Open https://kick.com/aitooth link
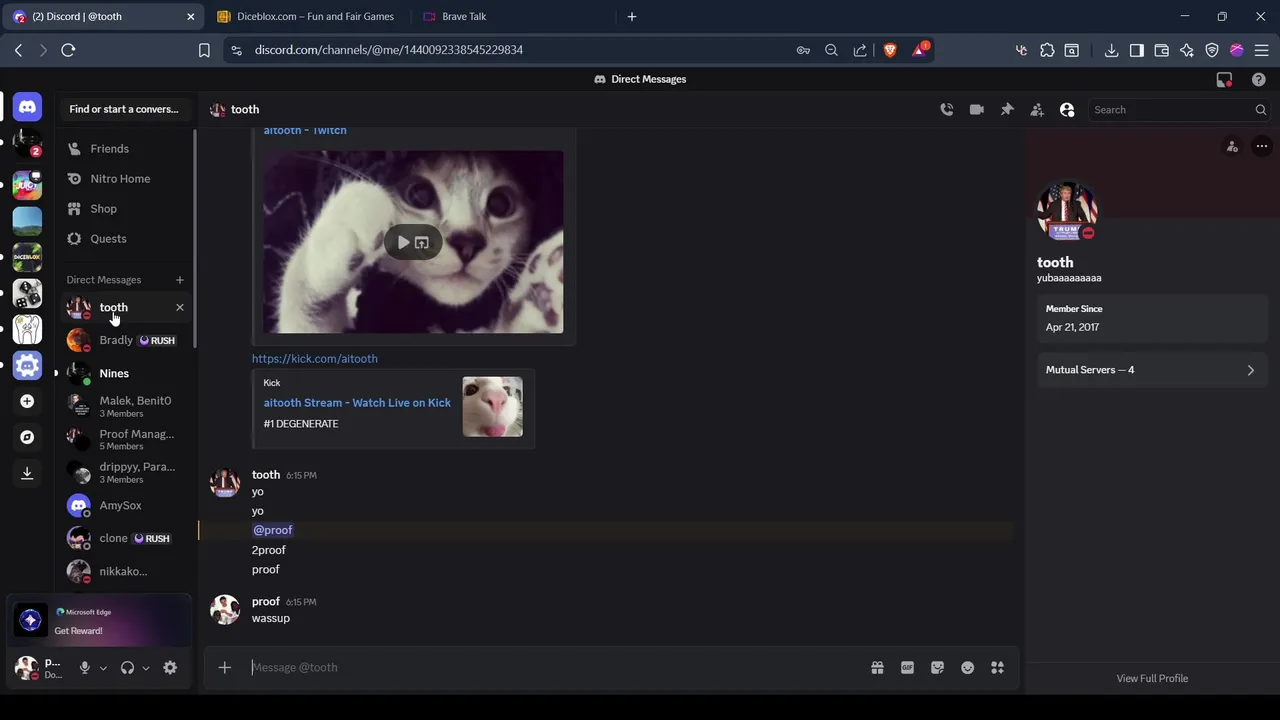The width and height of the screenshot is (1280, 720). pyautogui.click(x=315, y=359)
